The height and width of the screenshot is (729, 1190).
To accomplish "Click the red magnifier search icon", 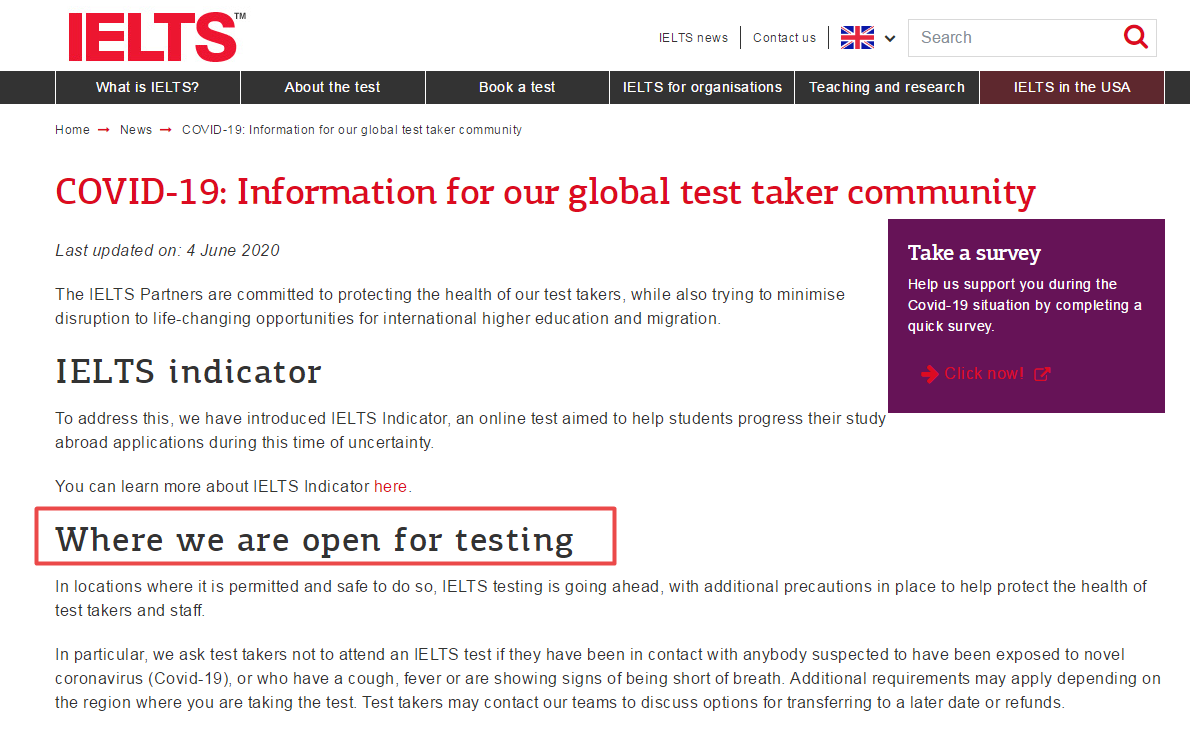I will coord(1135,37).
